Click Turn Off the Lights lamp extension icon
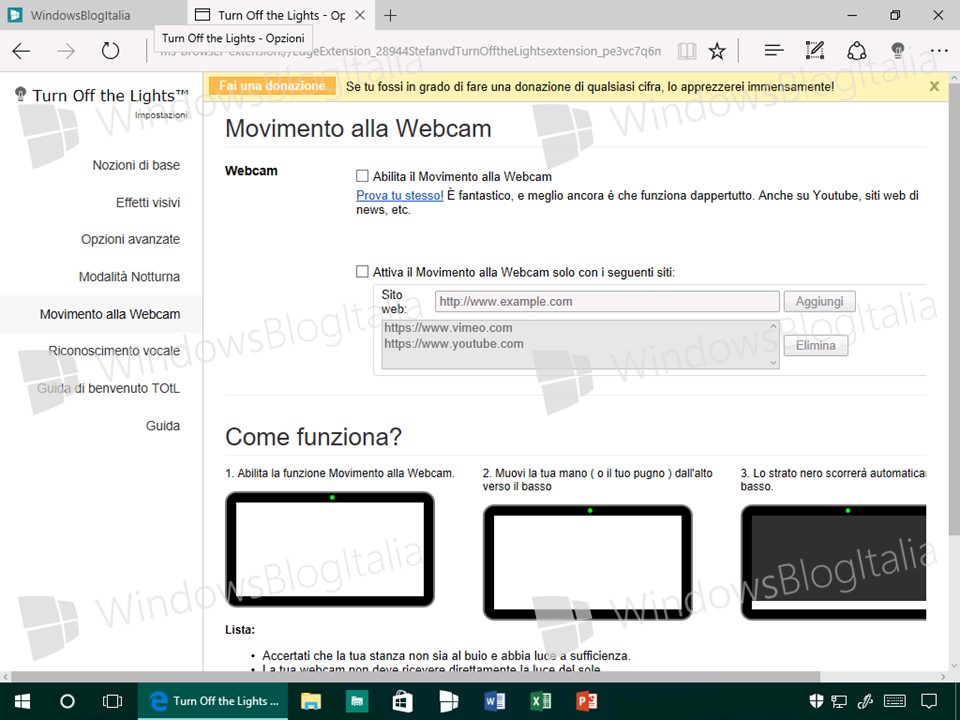This screenshot has width=960, height=720. (898, 50)
